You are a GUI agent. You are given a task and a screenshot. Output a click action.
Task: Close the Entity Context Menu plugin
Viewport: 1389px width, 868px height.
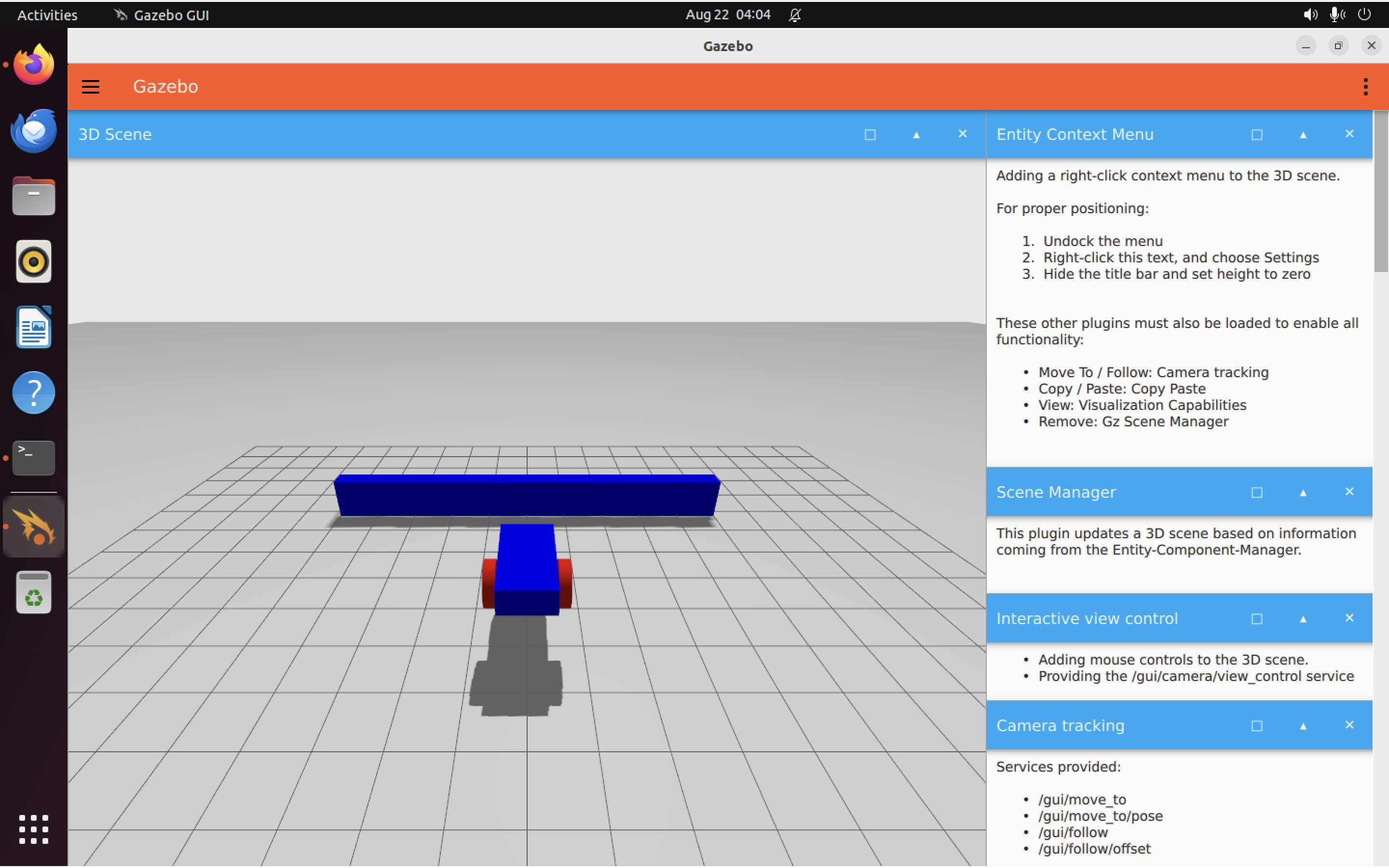[1349, 134]
